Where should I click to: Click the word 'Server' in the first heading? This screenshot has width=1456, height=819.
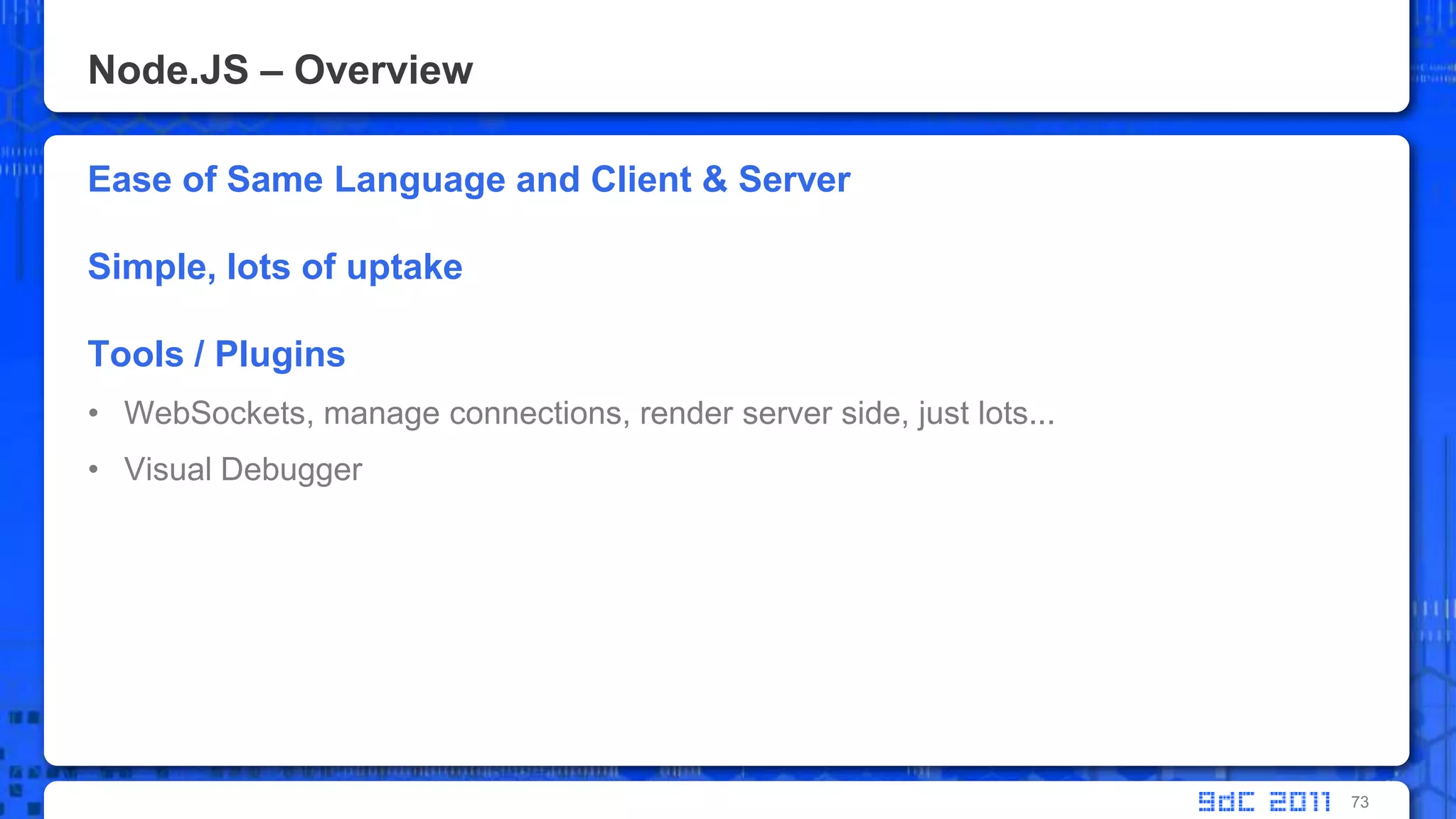pyautogui.click(x=794, y=179)
